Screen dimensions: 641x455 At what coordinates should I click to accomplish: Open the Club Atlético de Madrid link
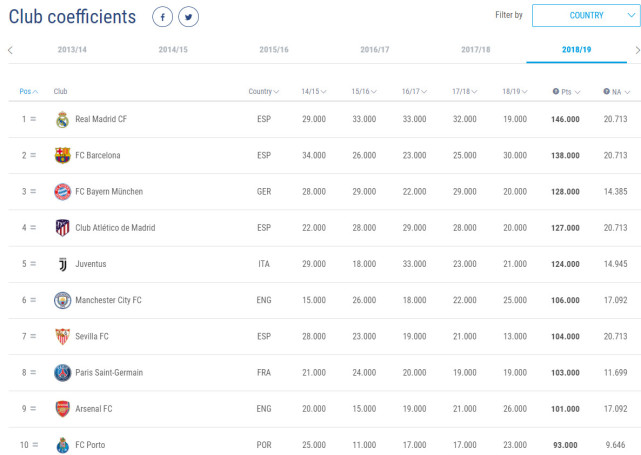[x=115, y=228]
